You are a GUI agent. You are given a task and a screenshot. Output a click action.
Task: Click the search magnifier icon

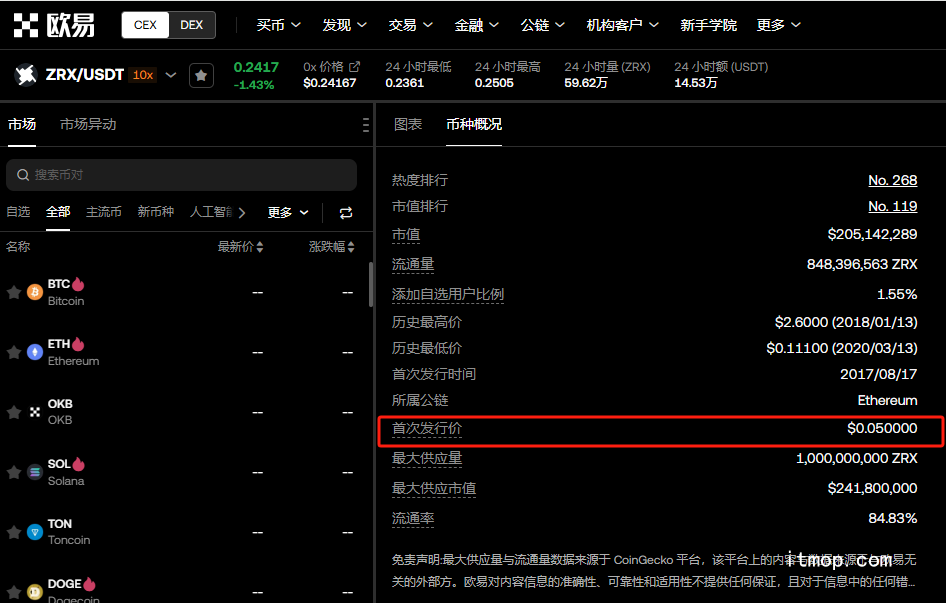23,175
